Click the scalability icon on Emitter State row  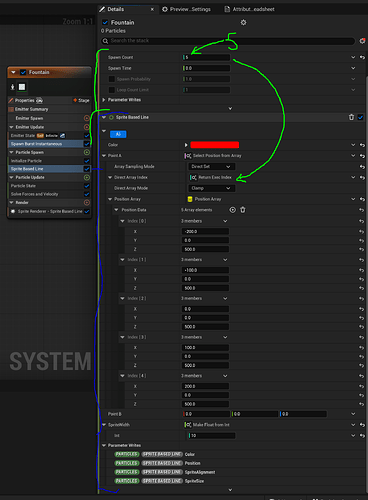[62, 136]
